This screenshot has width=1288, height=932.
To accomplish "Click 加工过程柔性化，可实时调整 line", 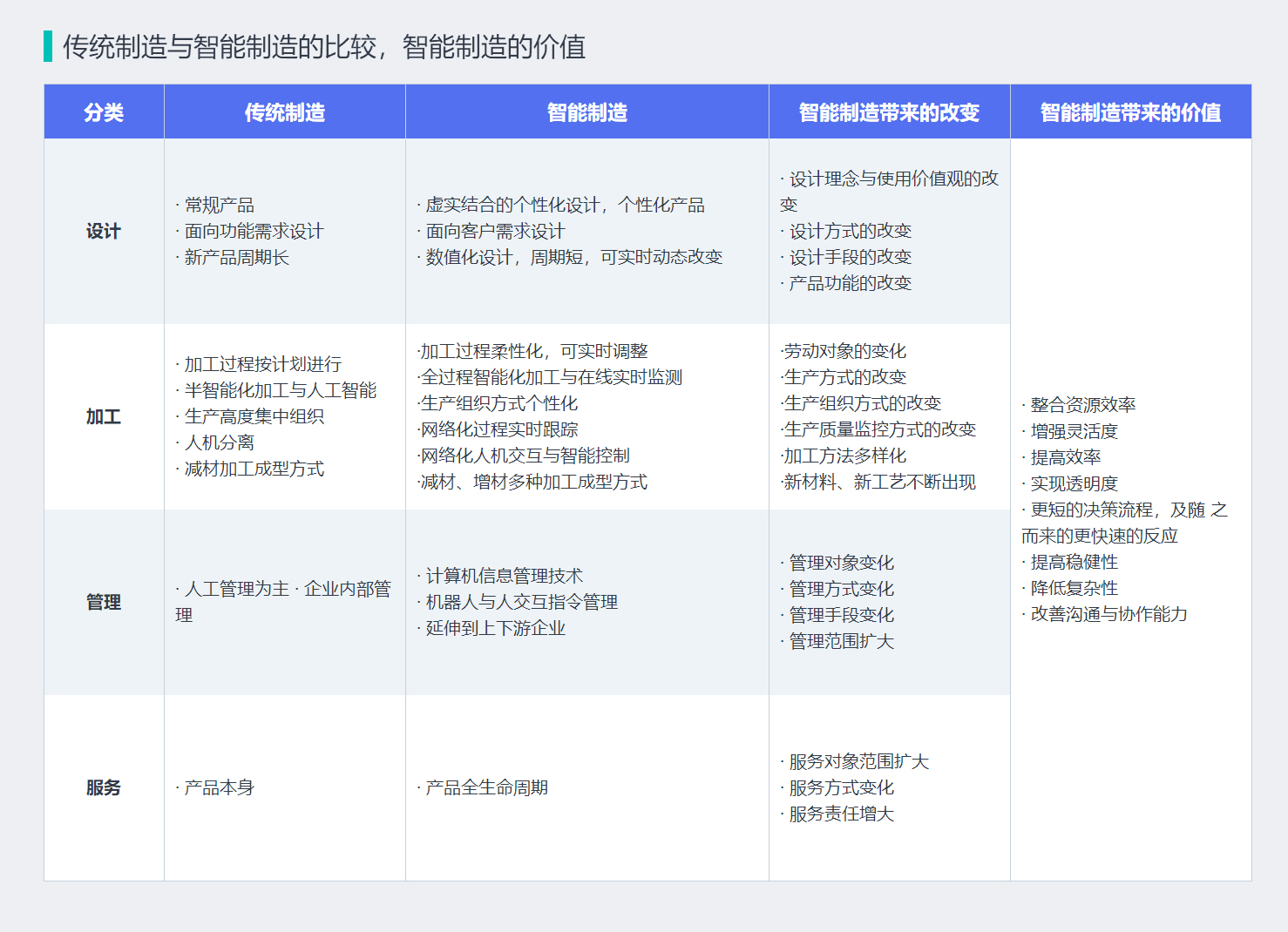I will [532, 352].
